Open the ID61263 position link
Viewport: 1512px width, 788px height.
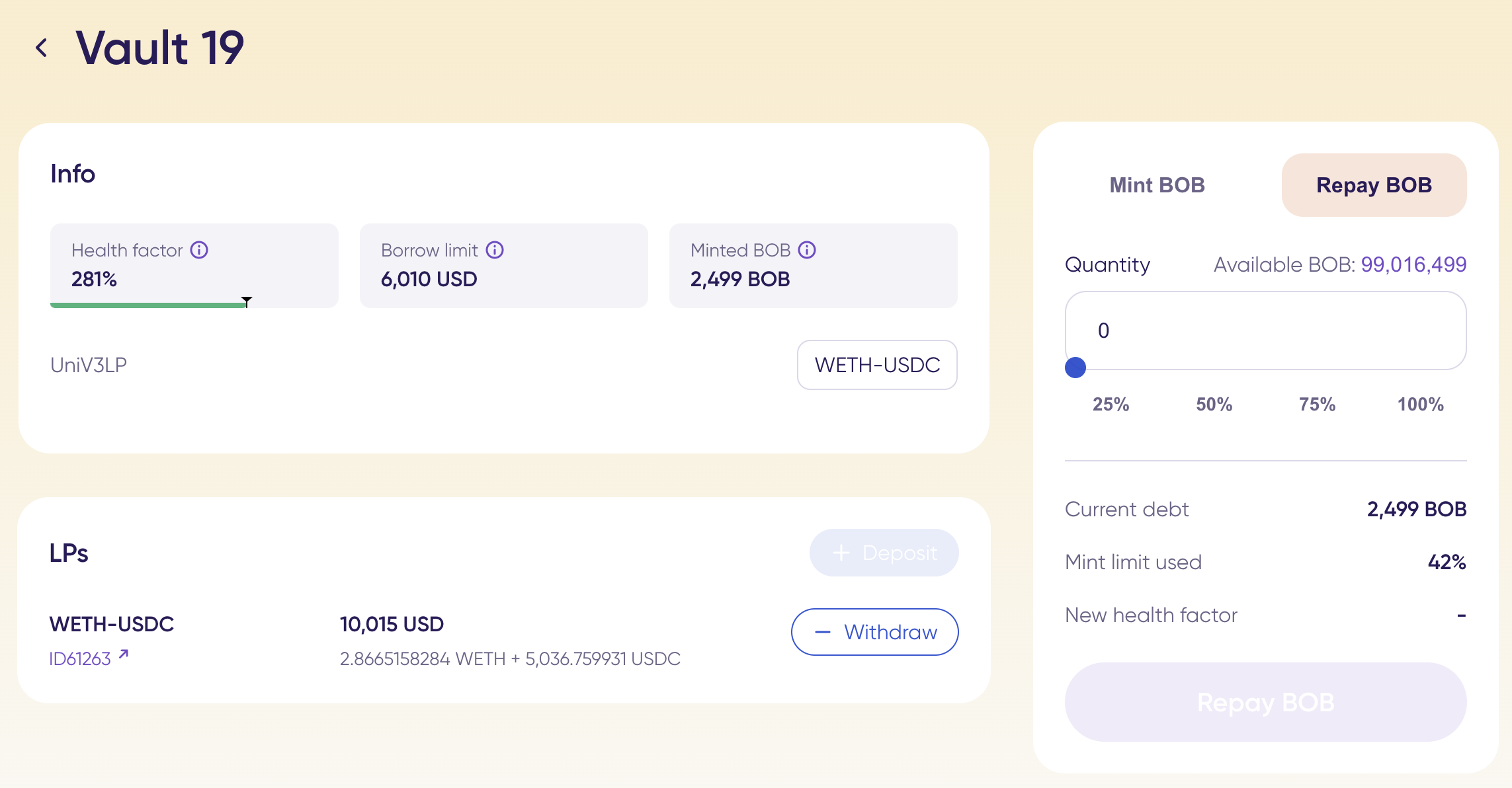pyautogui.click(x=80, y=659)
